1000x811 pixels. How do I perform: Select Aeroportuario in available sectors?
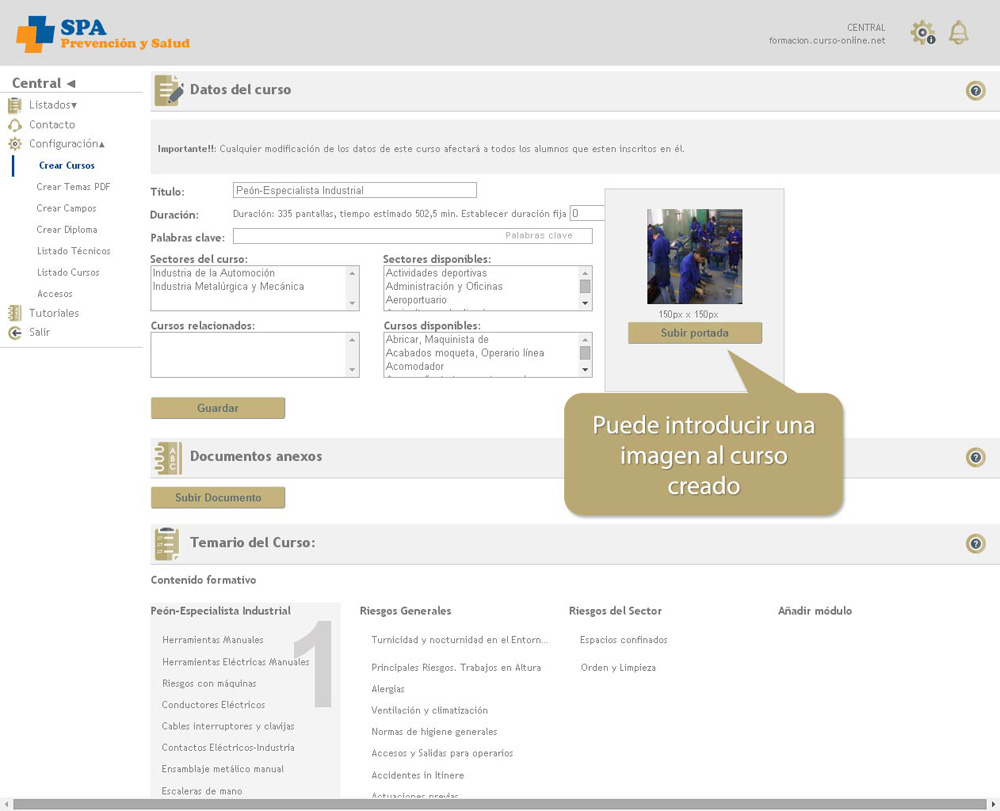416,300
